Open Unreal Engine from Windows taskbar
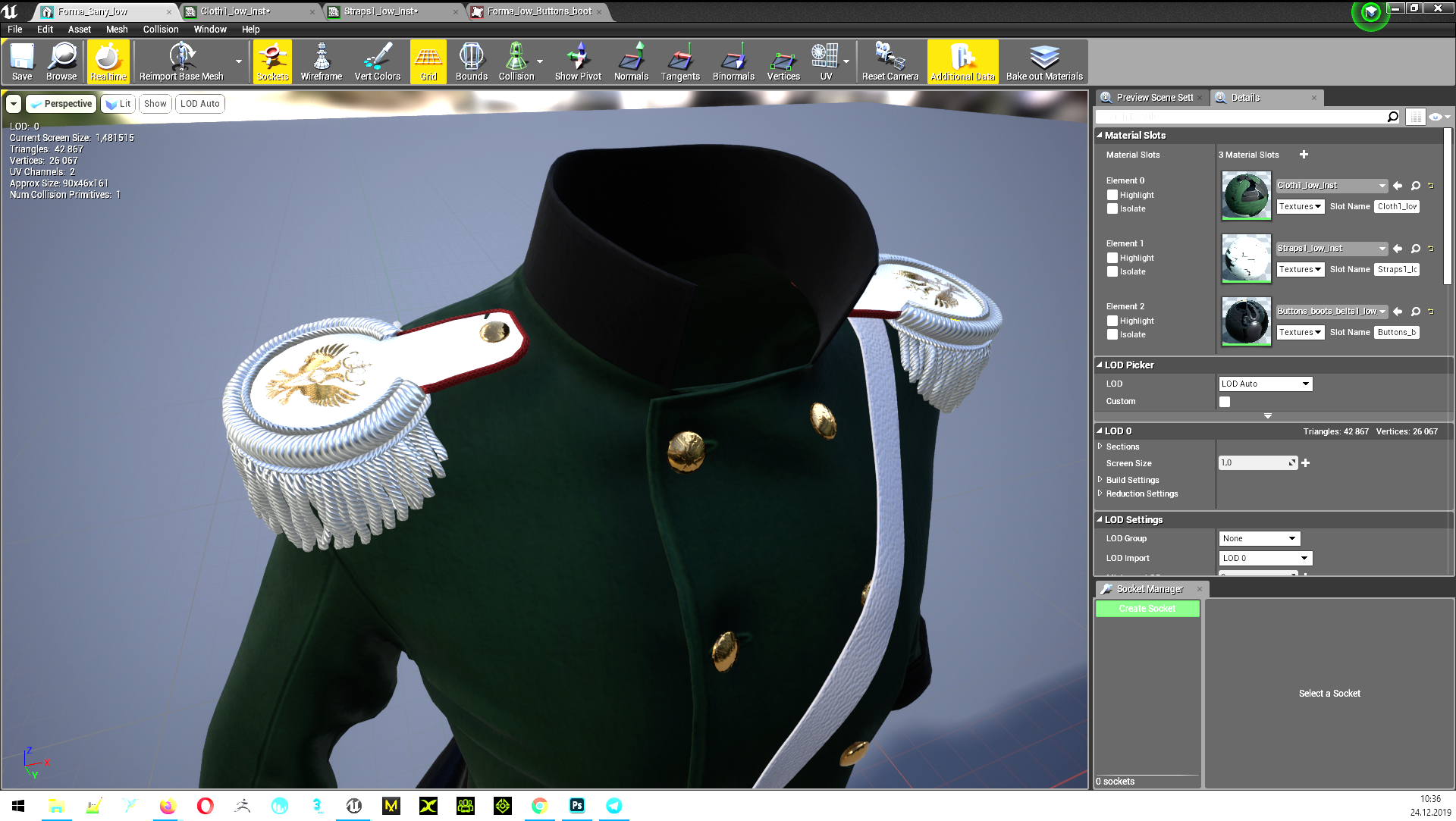 point(354,805)
